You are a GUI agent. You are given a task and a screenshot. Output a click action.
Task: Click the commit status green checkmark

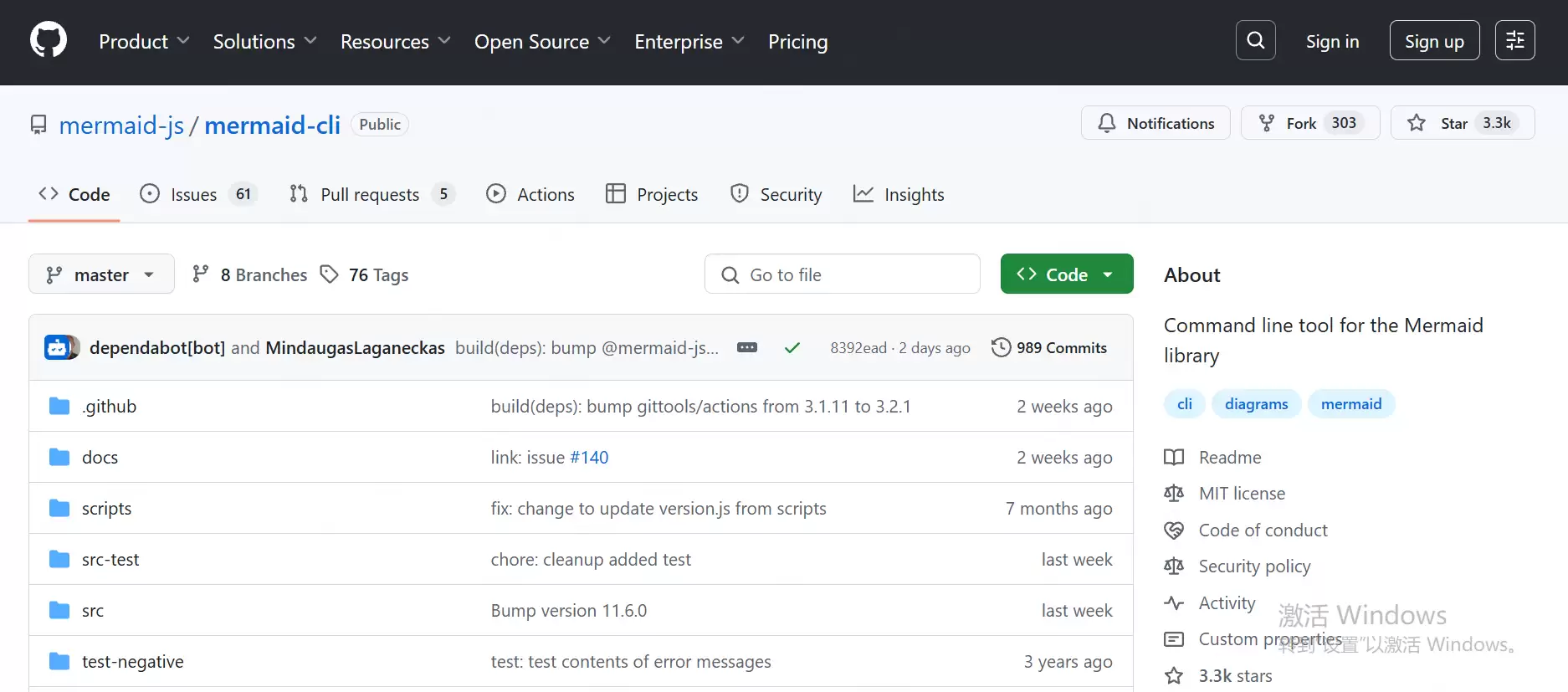pyautogui.click(x=792, y=347)
